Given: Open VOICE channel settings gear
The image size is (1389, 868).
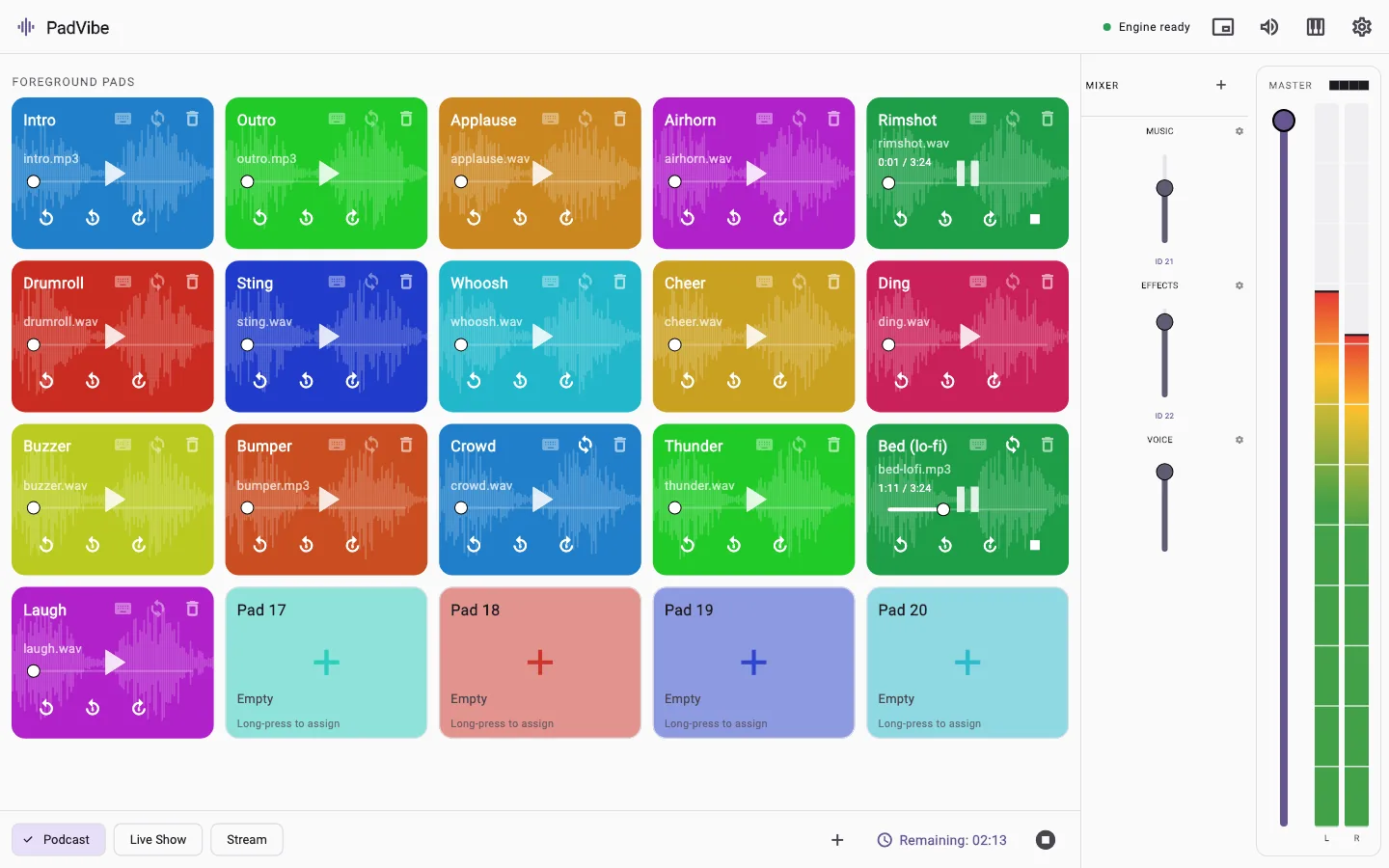Looking at the screenshot, I should click(1239, 440).
